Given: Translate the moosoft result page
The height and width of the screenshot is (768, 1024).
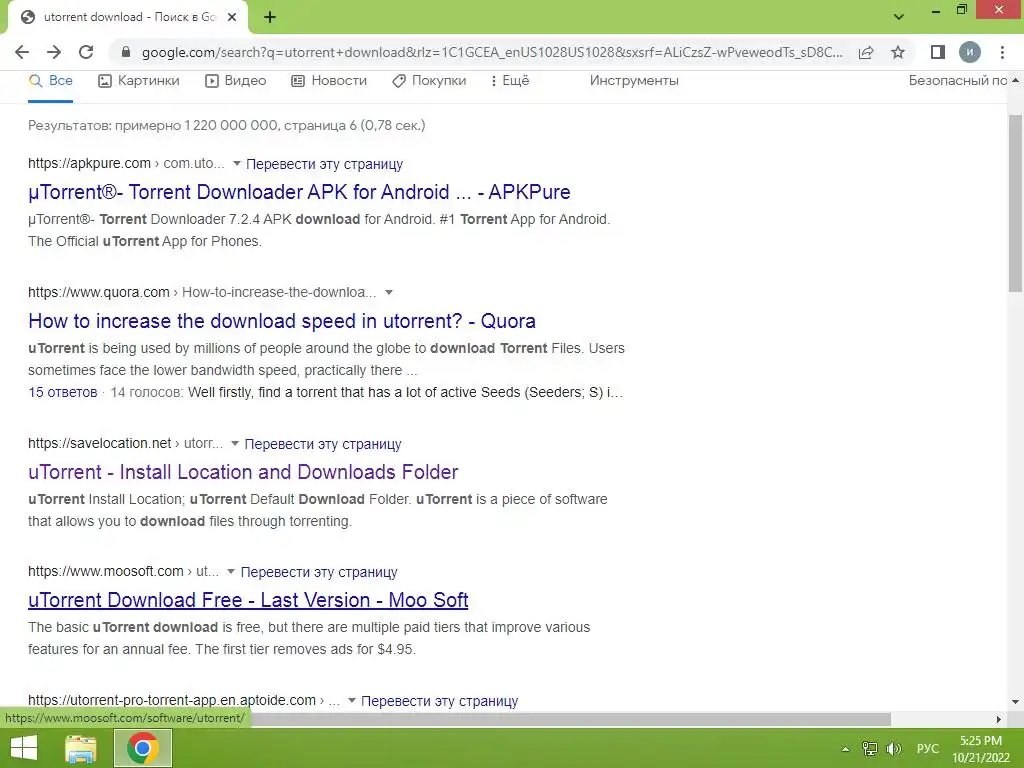Looking at the screenshot, I should coord(319,572).
